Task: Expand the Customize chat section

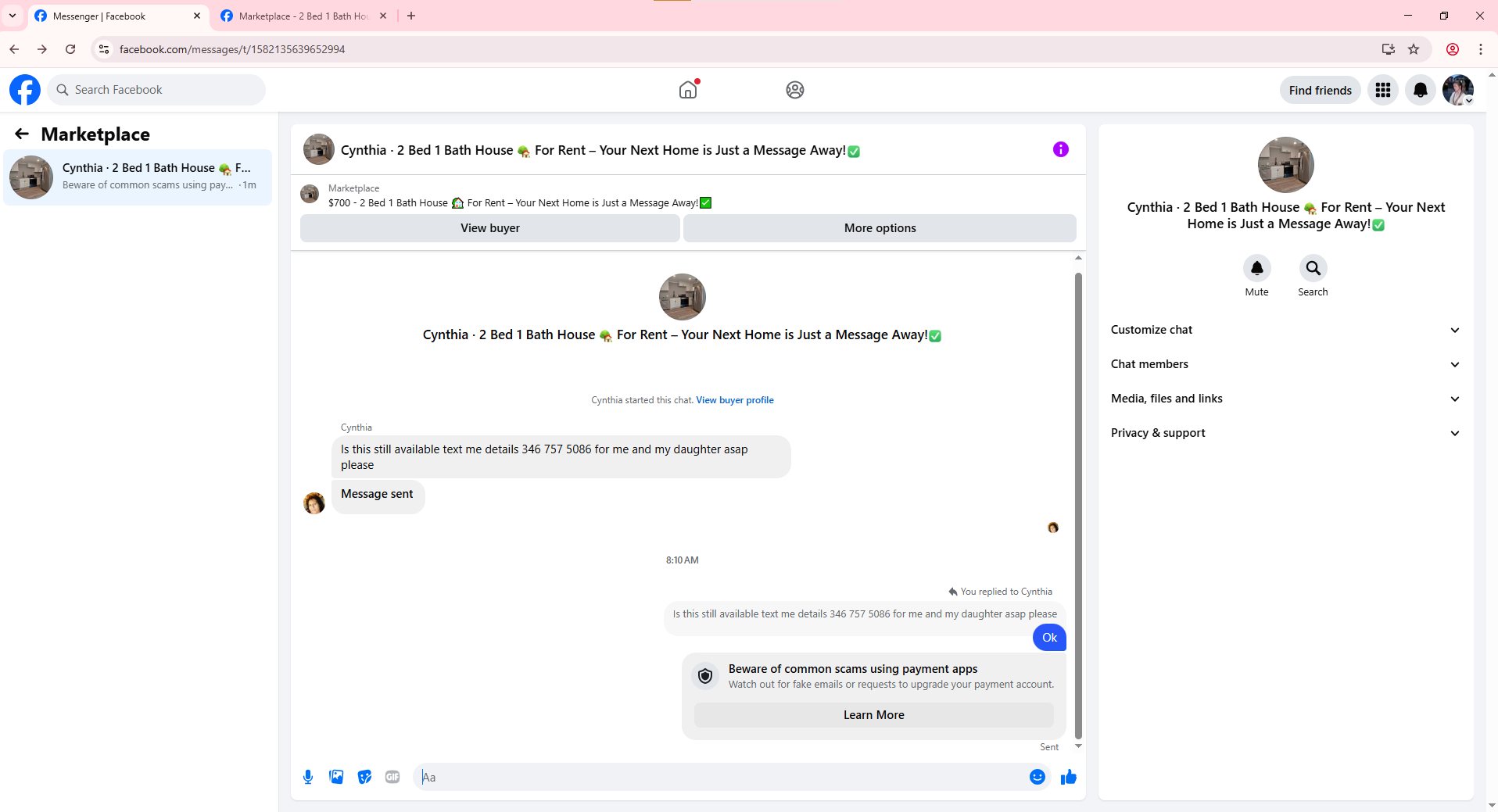Action: pyautogui.click(x=1286, y=330)
